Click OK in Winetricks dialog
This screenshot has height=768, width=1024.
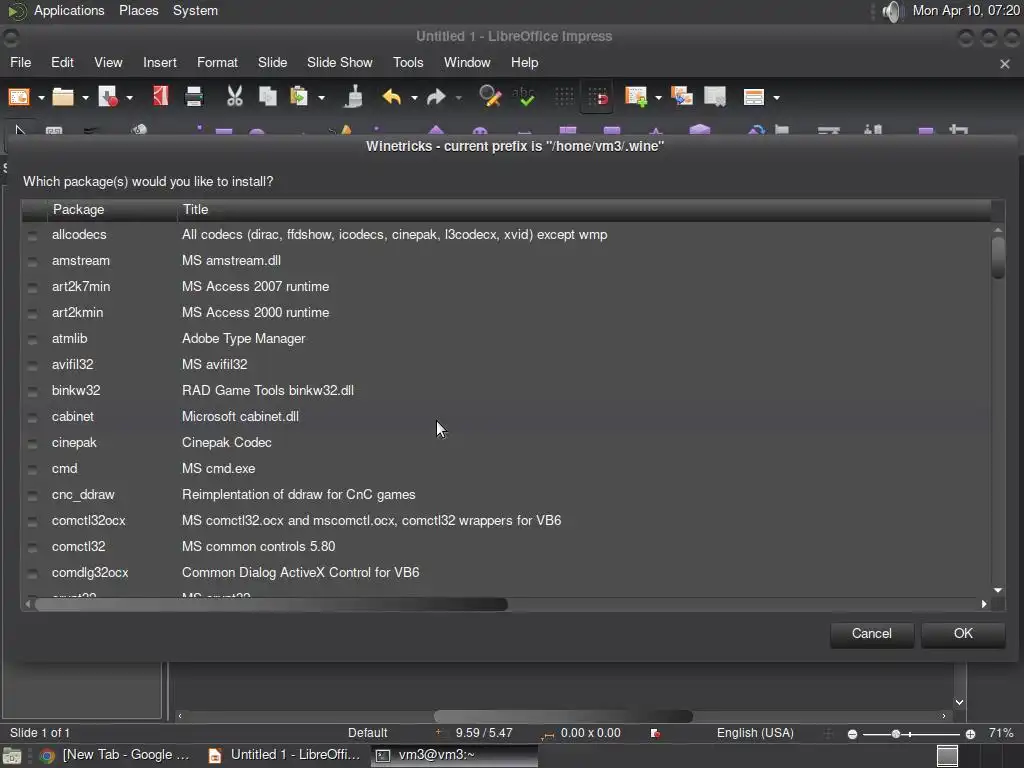[963, 634]
